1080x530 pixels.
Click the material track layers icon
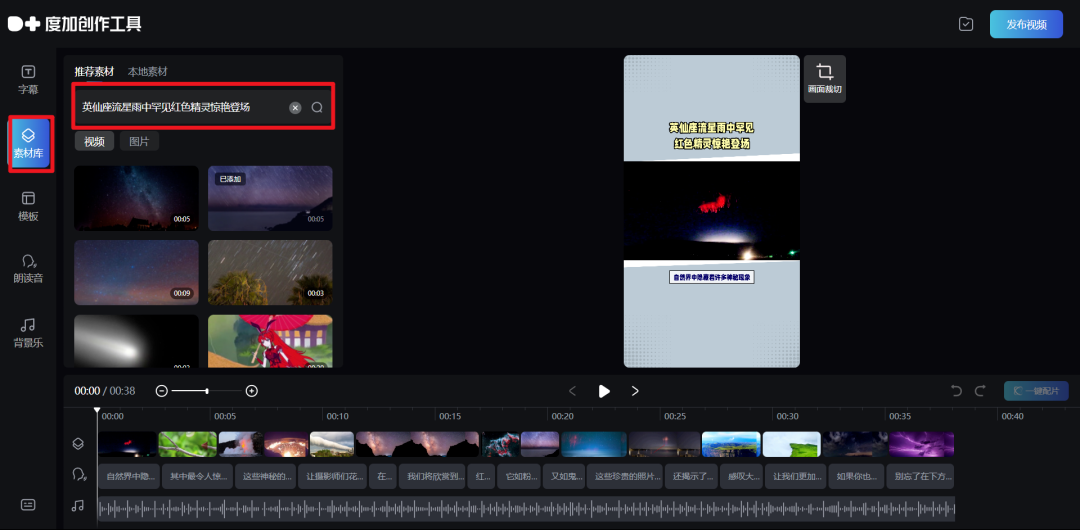click(78, 444)
